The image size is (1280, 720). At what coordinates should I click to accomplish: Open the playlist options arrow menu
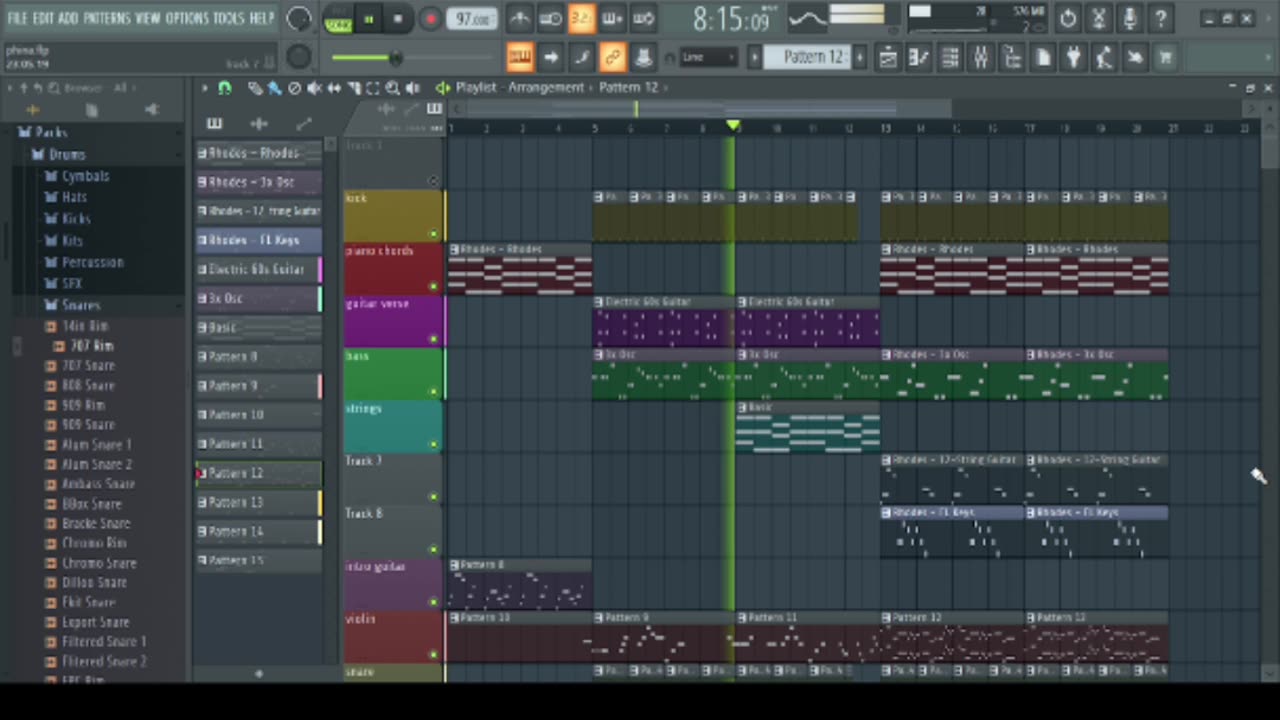[x=205, y=88]
